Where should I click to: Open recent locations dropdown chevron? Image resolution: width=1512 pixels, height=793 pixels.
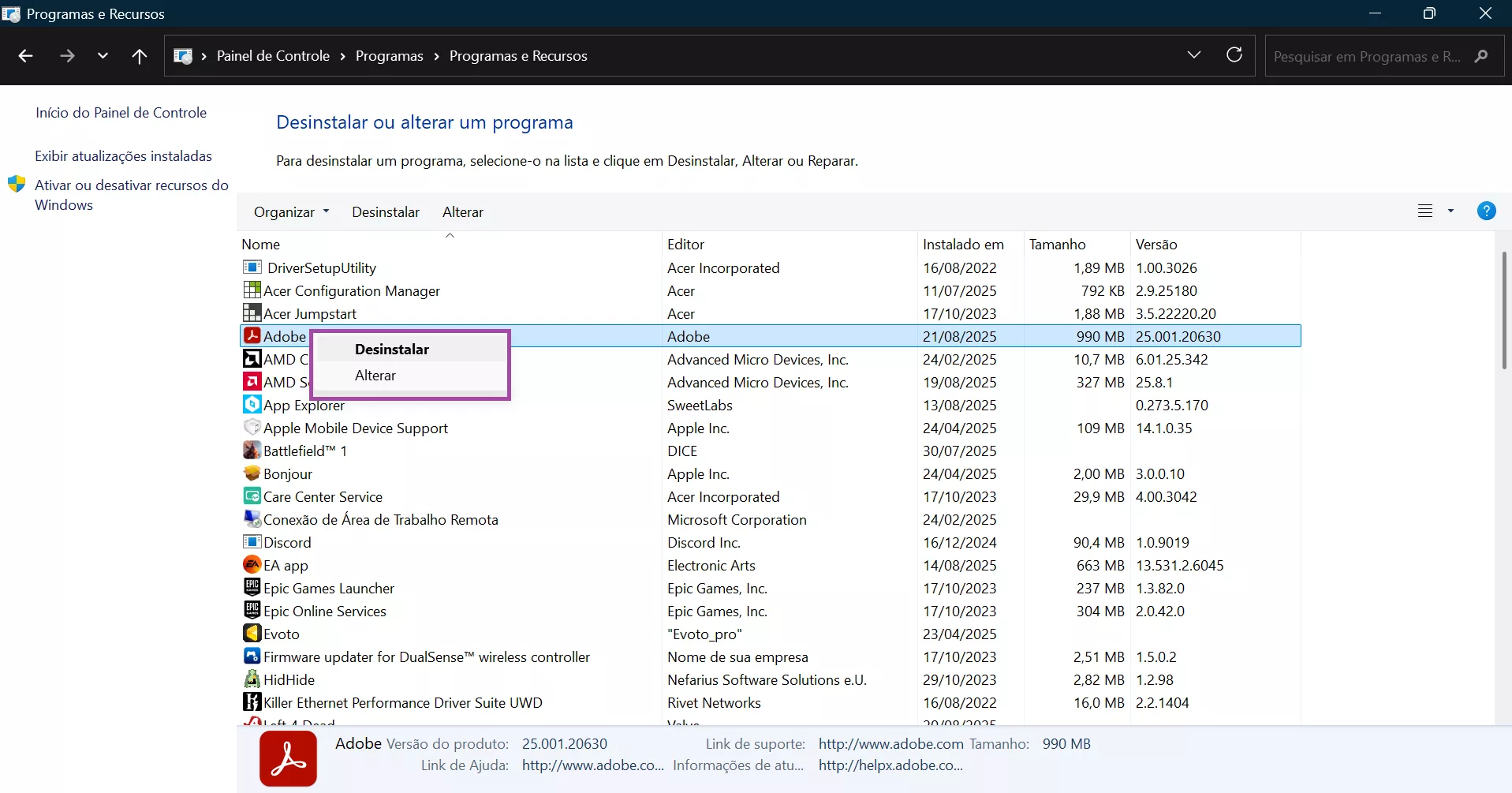[x=103, y=56]
